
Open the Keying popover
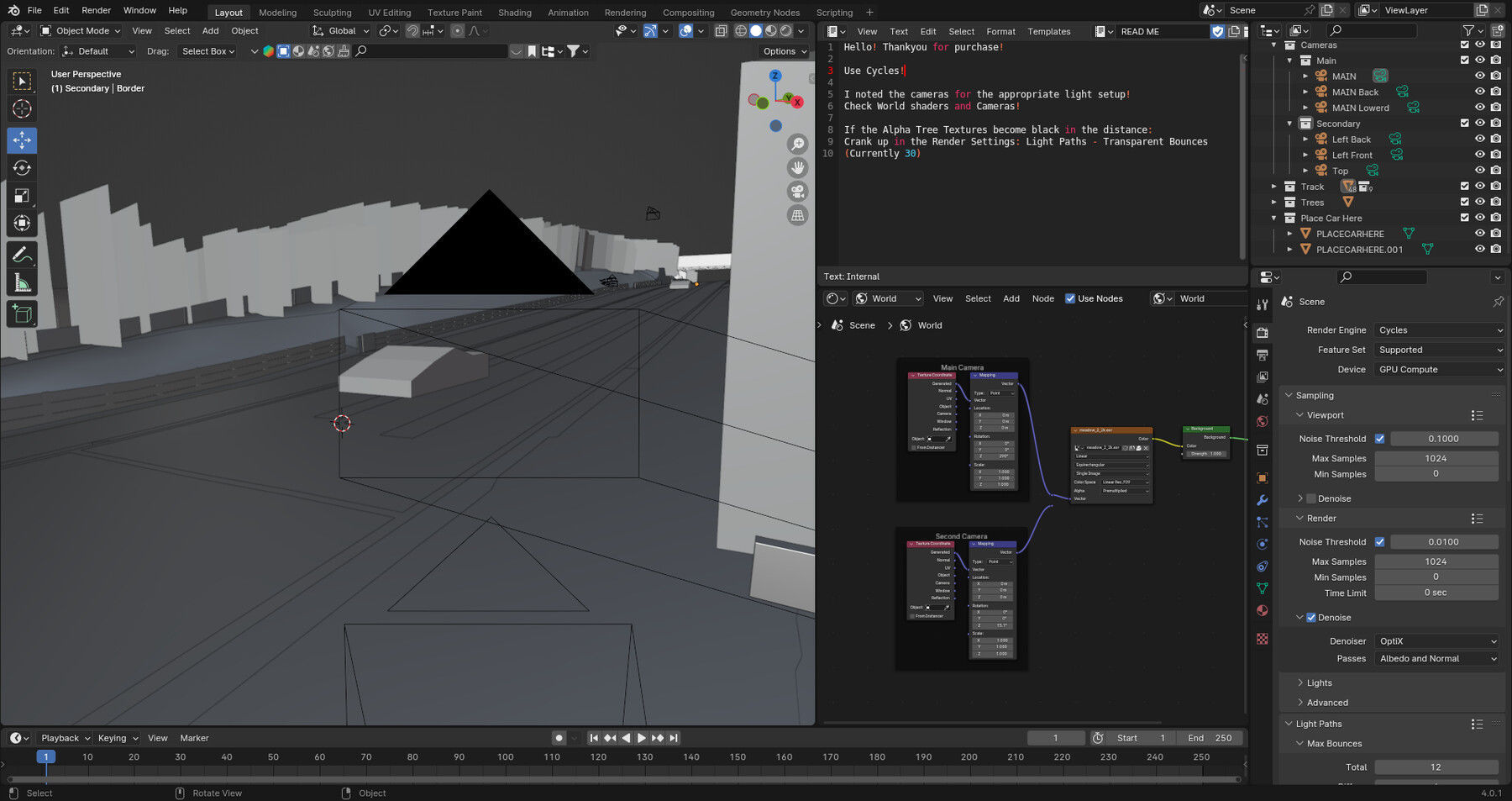[x=118, y=738]
